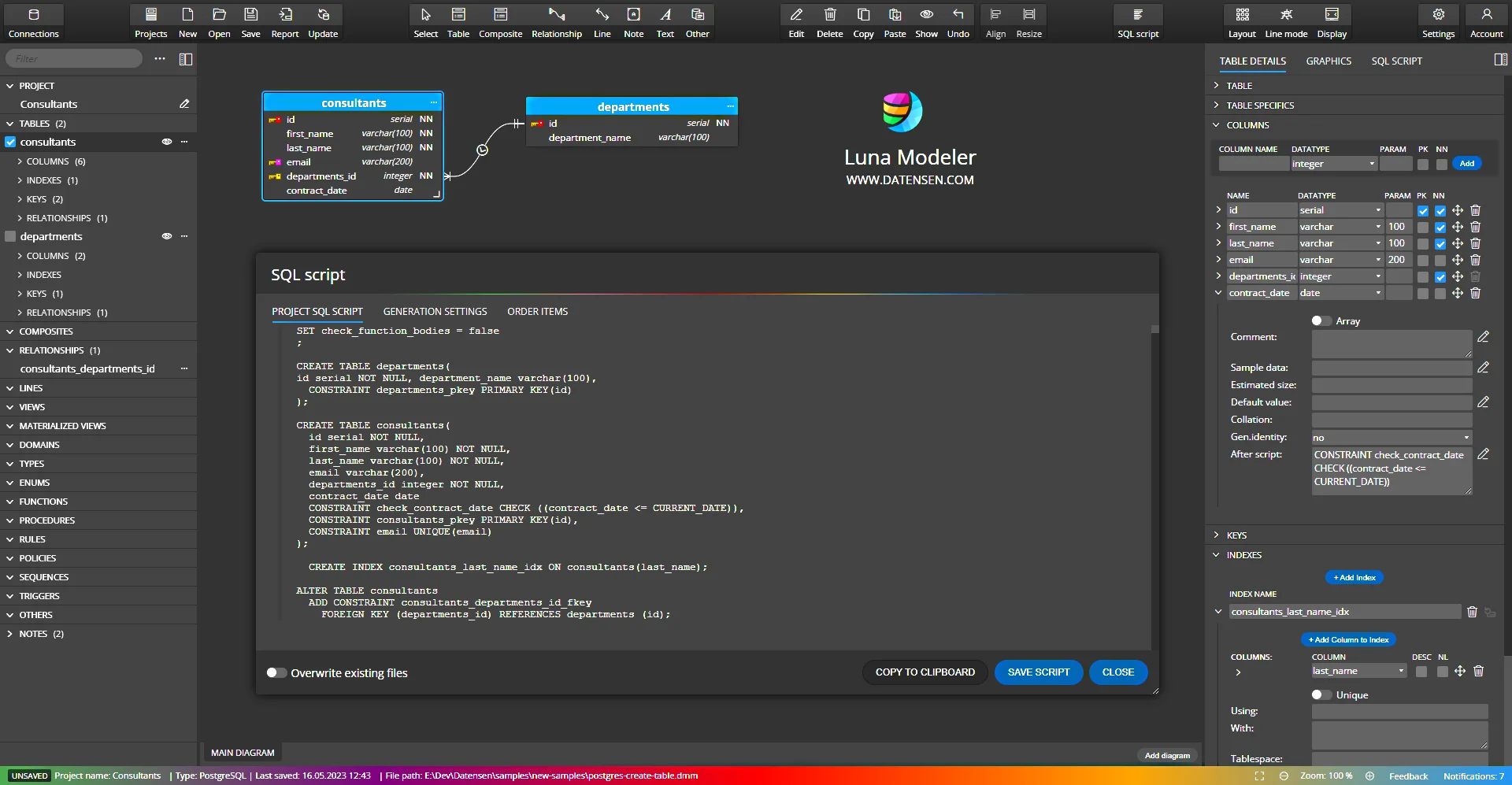Enable the Array toggle for contract_date
The width and height of the screenshot is (1512, 785).
[1321, 320]
